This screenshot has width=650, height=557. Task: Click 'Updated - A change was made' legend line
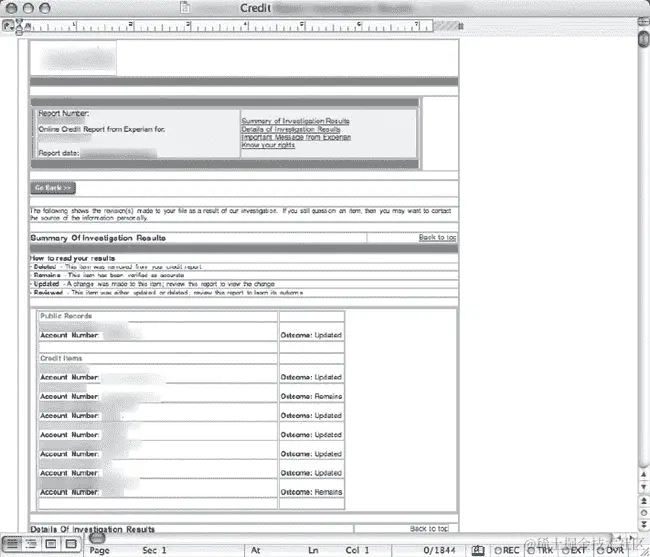[154, 284]
